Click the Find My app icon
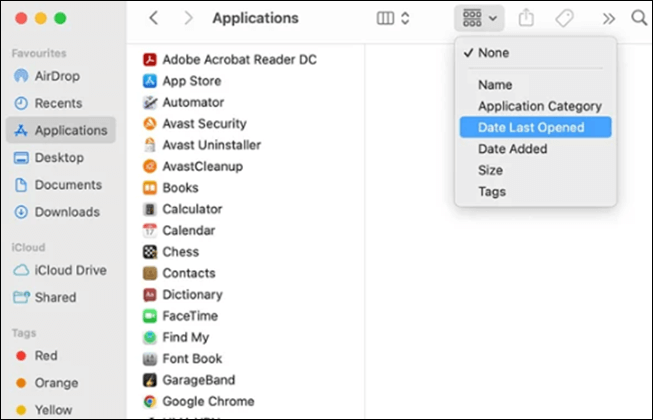The image size is (653, 420). pyautogui.click(x=150, y=337)
